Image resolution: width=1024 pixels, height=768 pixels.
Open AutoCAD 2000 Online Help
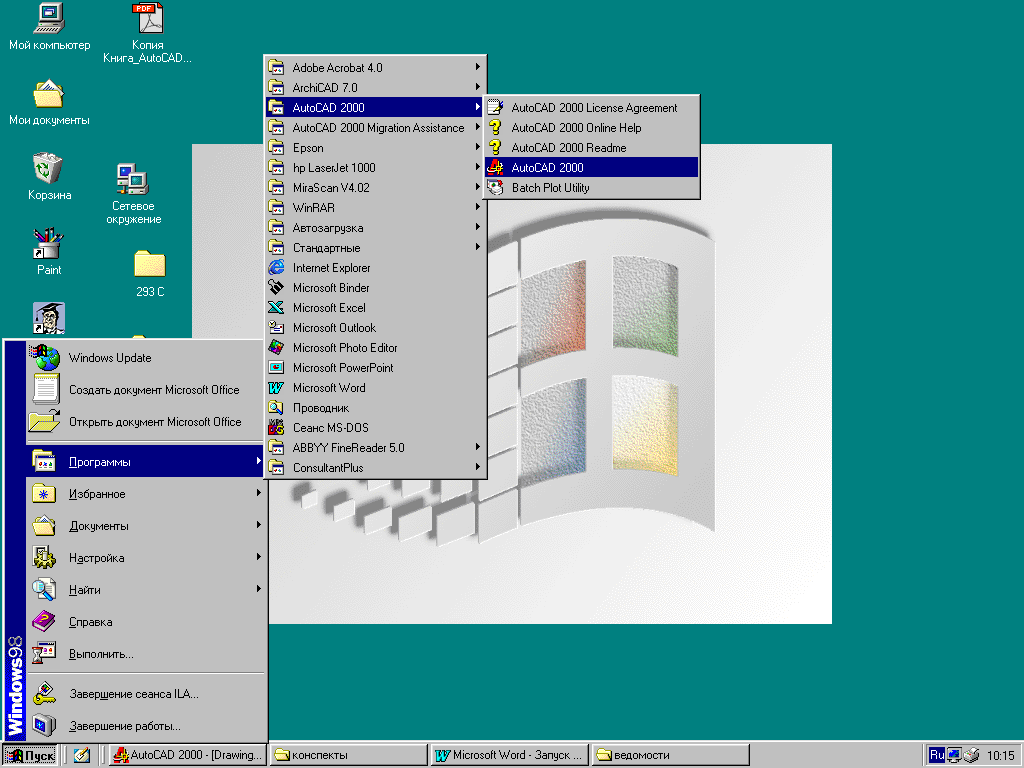[592, 128]
